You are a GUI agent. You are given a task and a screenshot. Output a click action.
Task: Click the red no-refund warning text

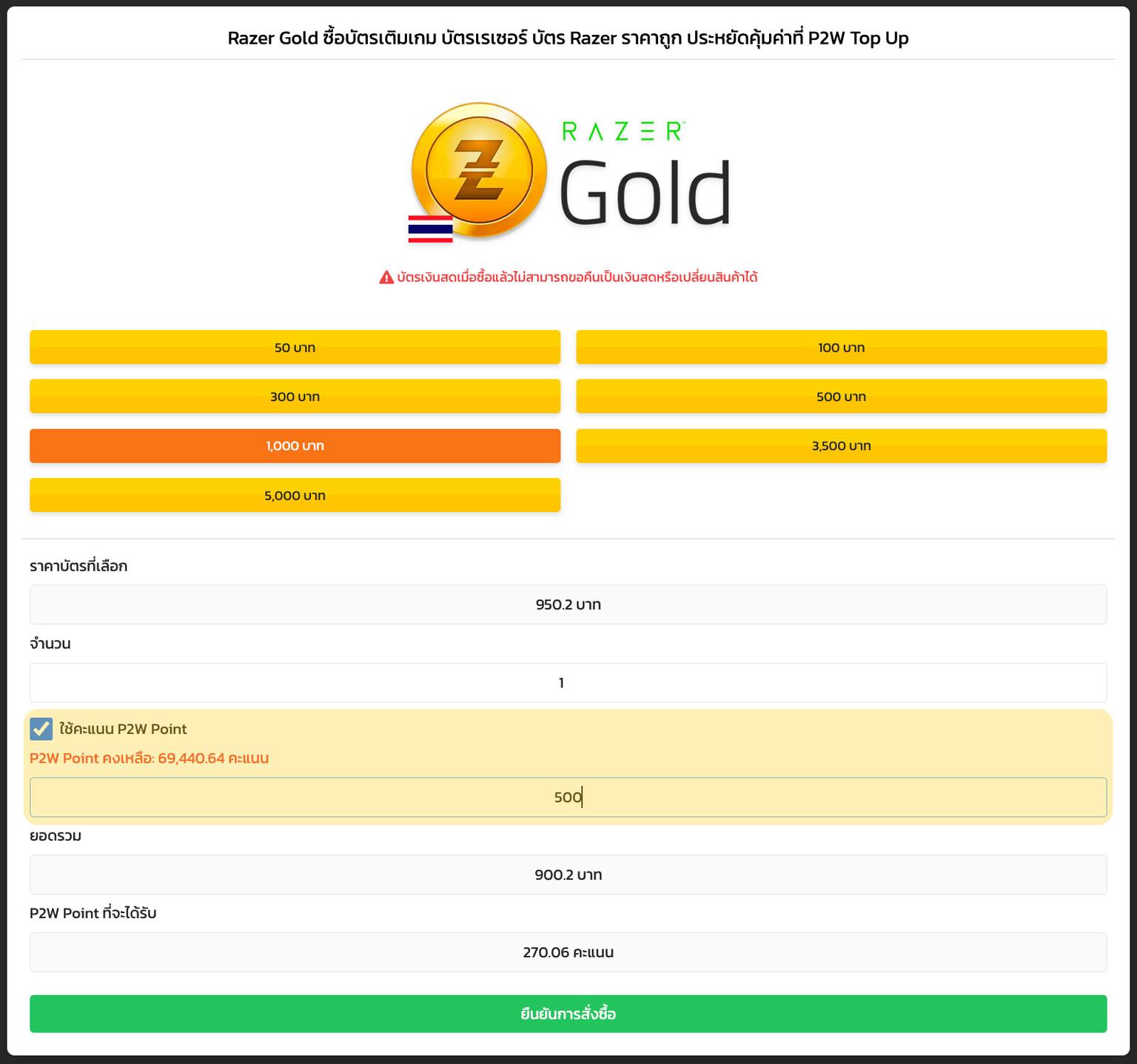577,277
